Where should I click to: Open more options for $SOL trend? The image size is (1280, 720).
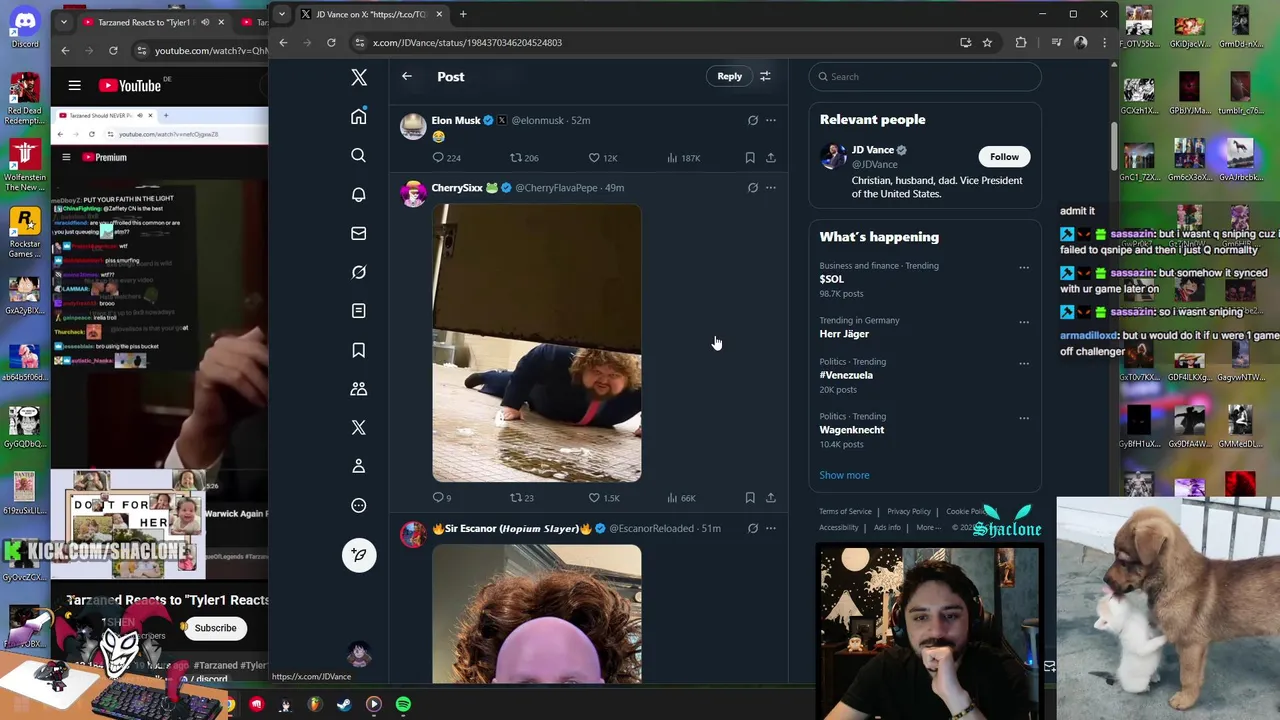click(1024, 267)
